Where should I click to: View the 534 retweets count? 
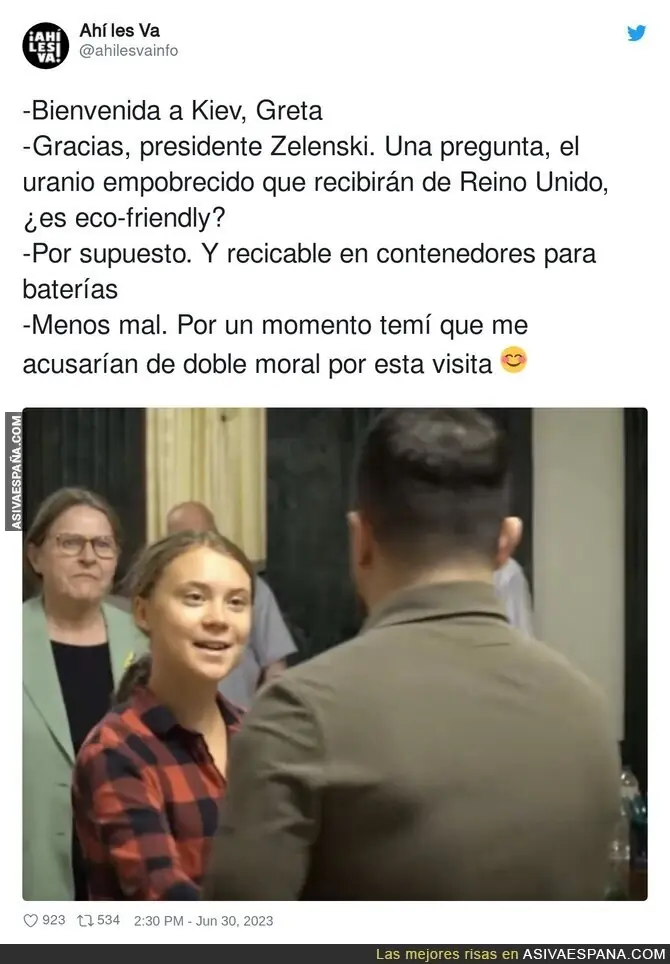(x=108, y=920)
